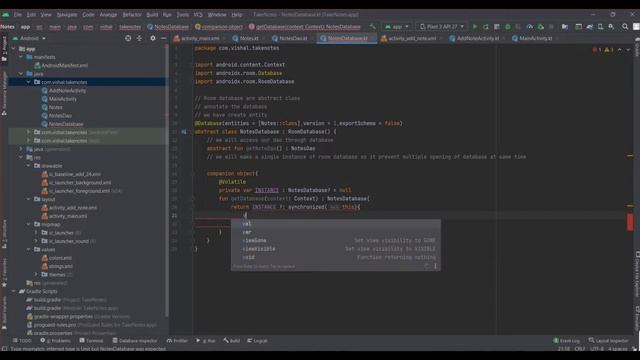Click the select opened file target icon
Screen dimensions: 640x360
(128, 38)
